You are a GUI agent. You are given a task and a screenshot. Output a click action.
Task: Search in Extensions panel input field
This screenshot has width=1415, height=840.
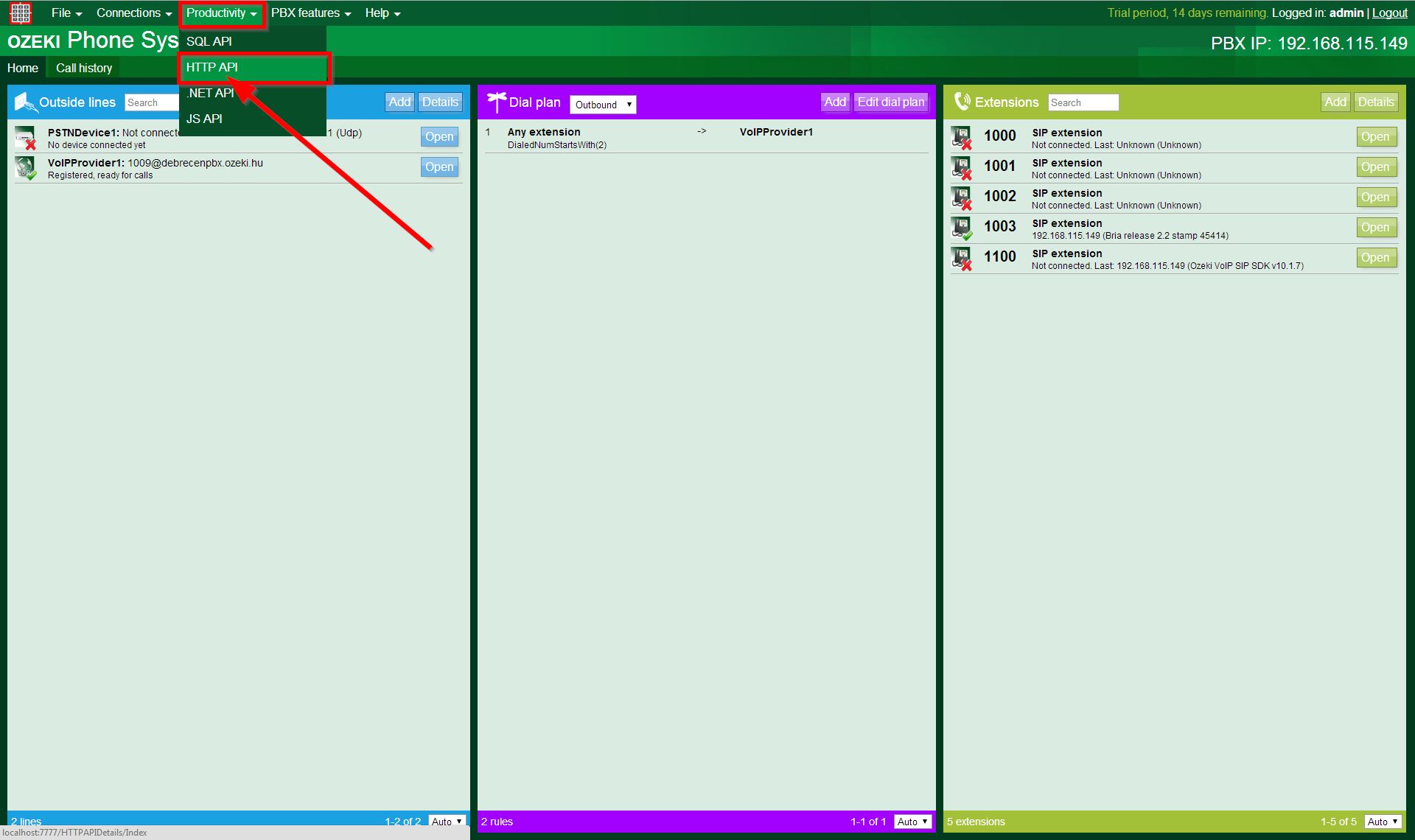1083,102
